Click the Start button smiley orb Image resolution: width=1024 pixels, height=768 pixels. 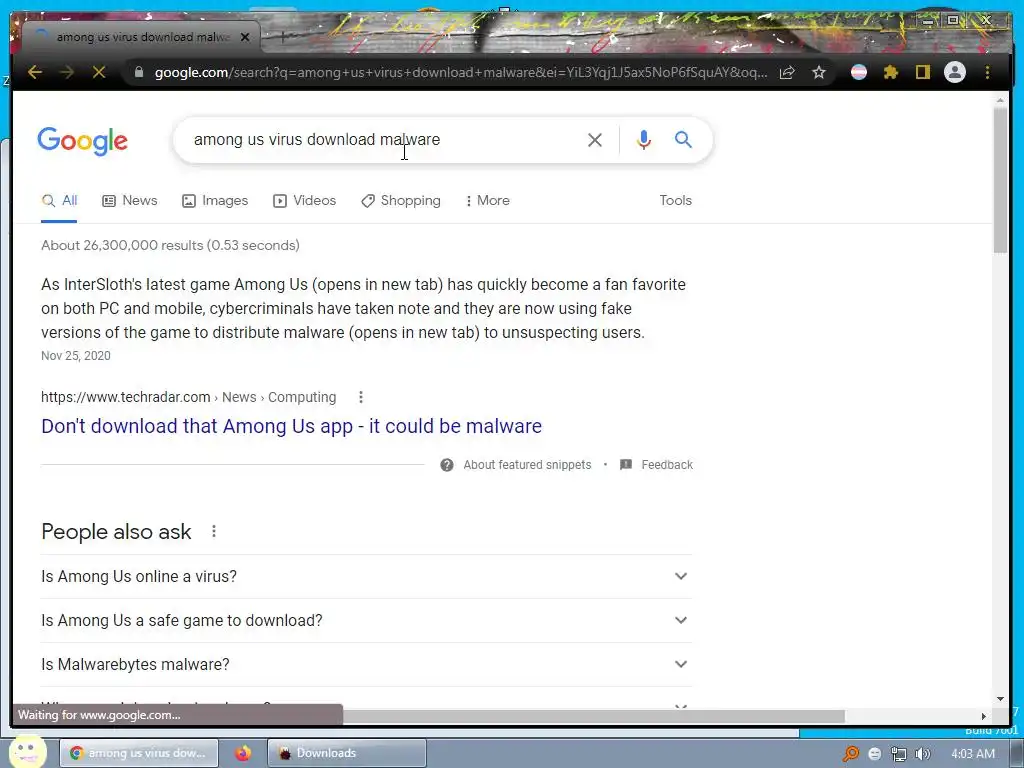click(27, 752)
